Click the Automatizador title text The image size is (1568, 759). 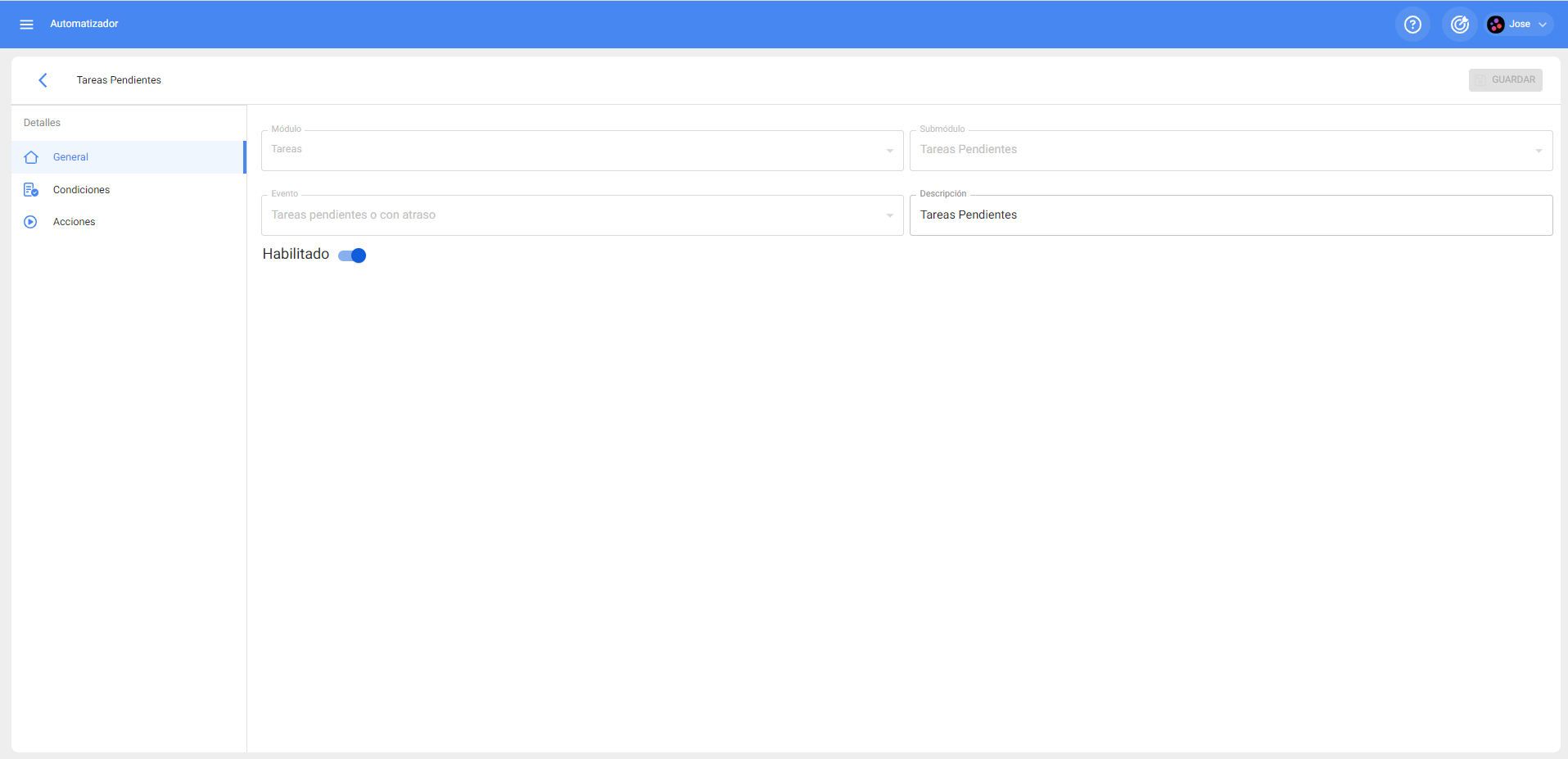tap(84, 24)
